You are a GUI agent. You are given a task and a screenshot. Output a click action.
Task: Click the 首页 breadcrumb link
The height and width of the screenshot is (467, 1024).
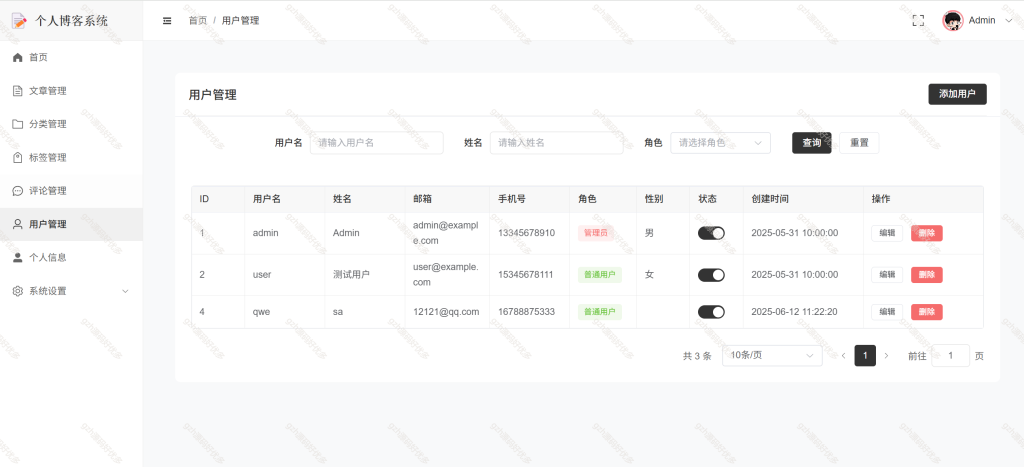[x=198, y=20]
